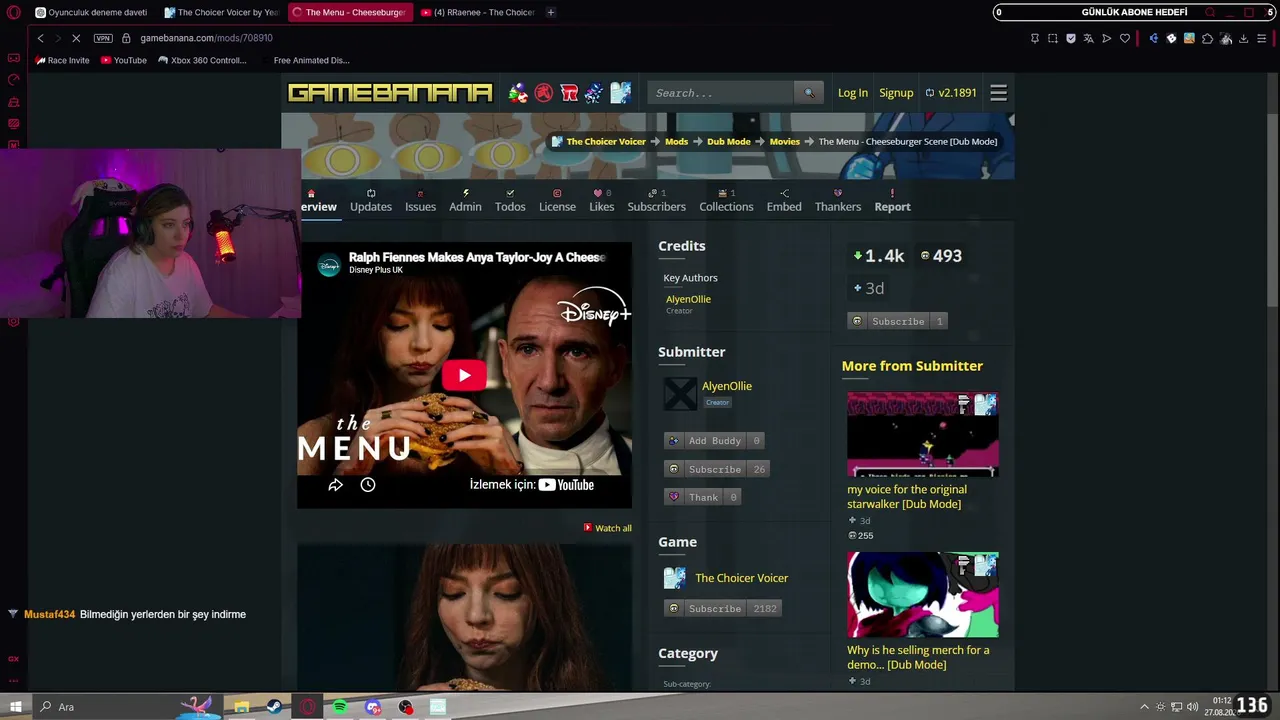This screenshot has height=720, width=1280.
Task: Click the Subscribe button under 1.4k stats
Action: click(x=897, y=321)
